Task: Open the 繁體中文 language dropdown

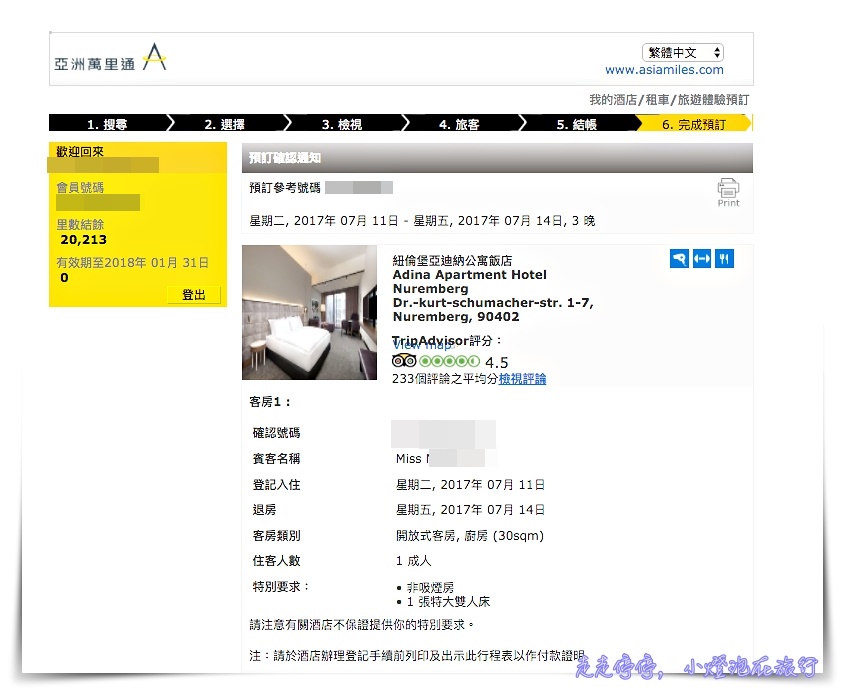Action: coord(683,52)
